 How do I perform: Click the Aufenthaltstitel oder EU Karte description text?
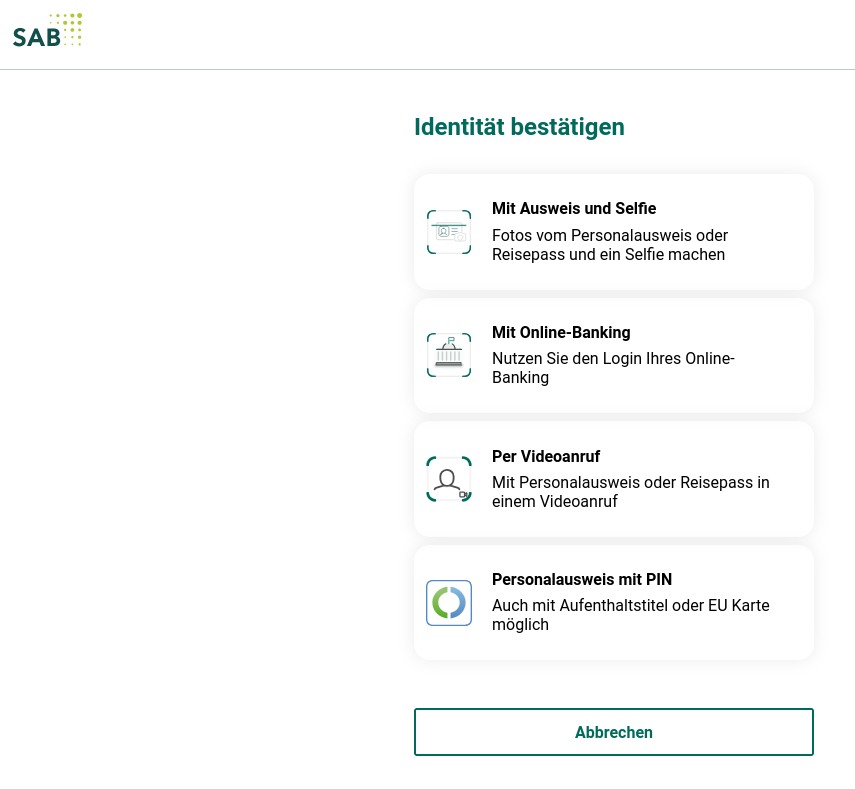click(630, 615)
